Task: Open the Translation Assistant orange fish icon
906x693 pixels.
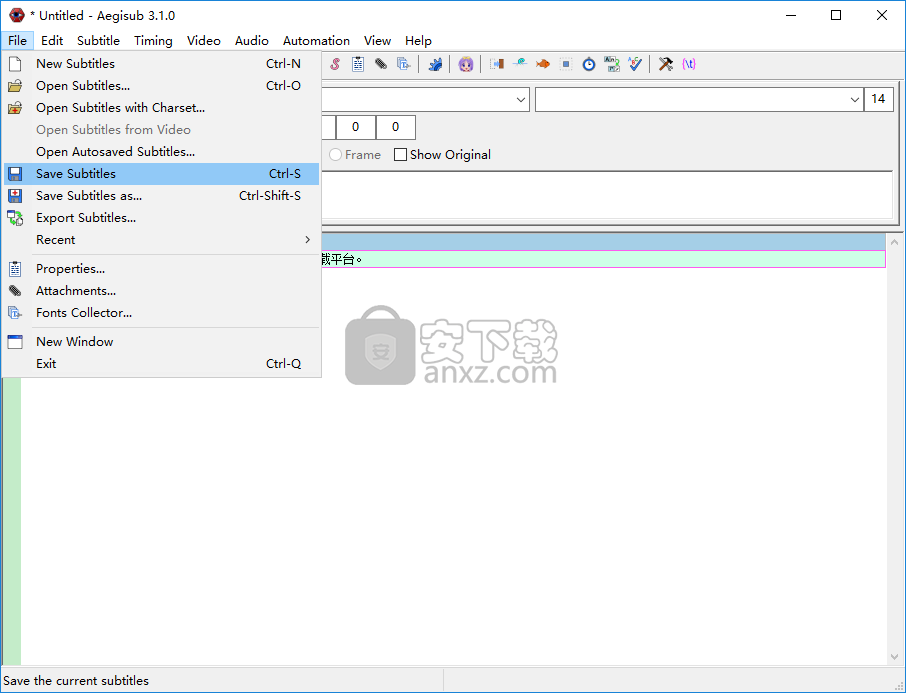Action: point(543,64)
